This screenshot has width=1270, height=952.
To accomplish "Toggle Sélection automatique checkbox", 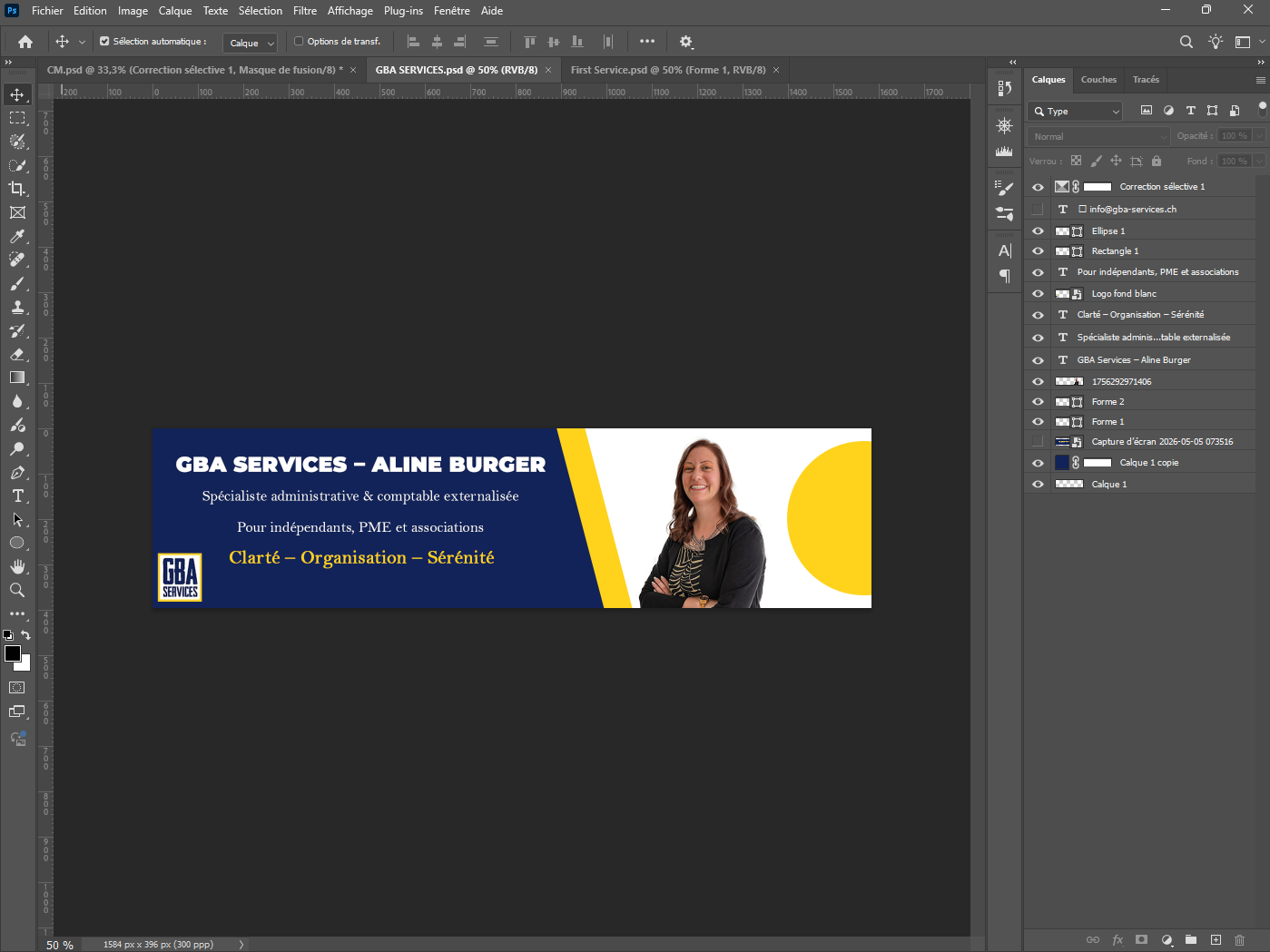I will pyautogui.click(x=104, y=42).
